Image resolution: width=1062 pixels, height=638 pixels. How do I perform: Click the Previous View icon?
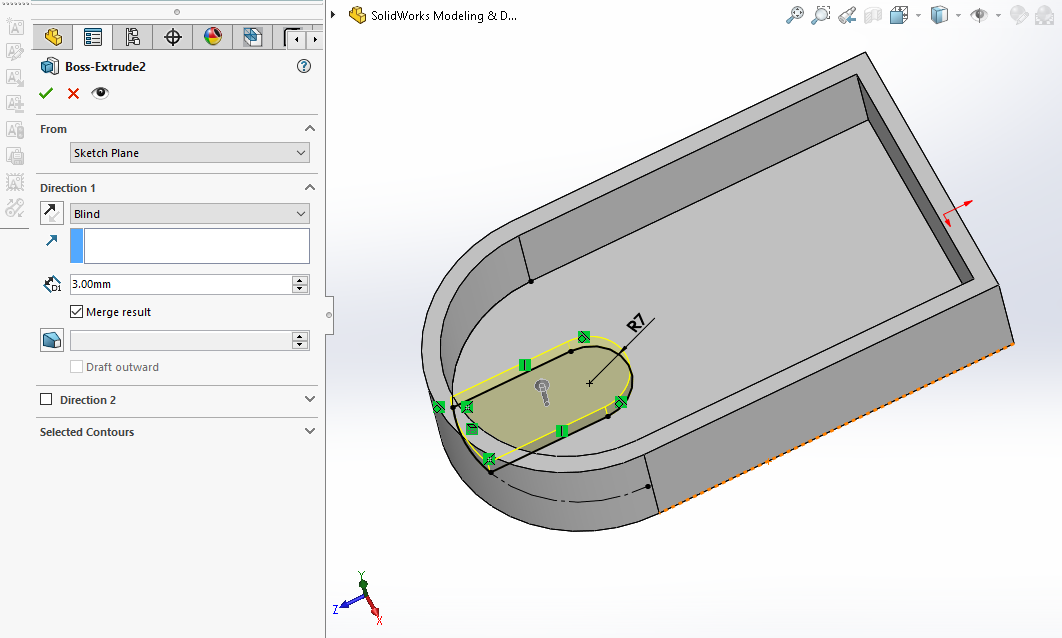(x=847, y=15)
